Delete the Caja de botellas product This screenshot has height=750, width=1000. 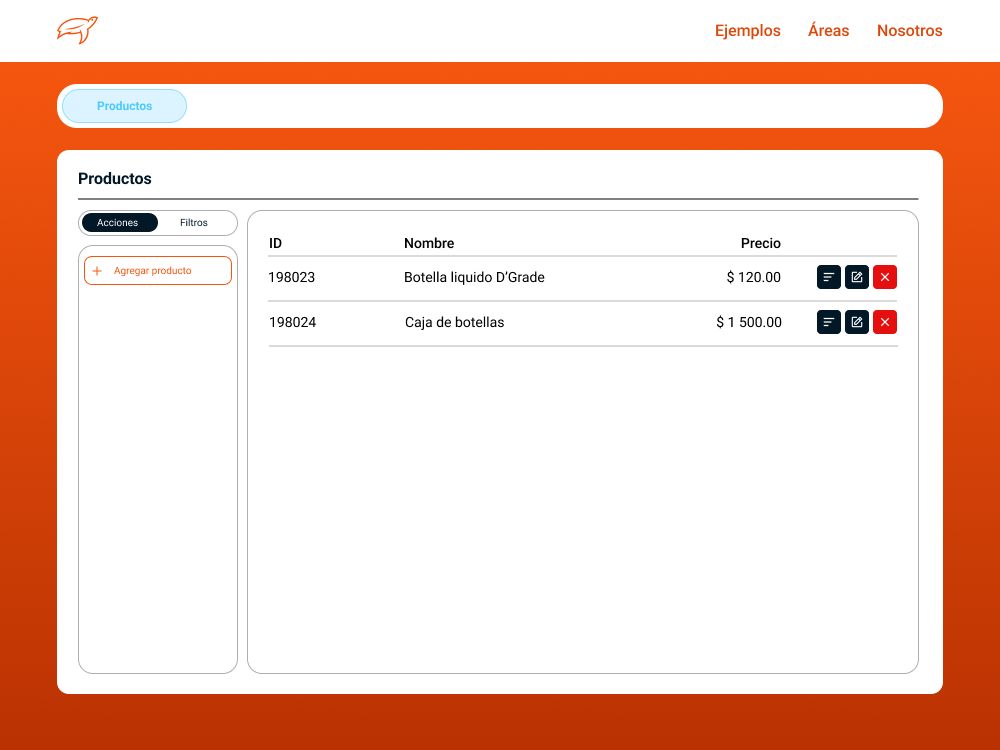click(x=885, y=322)
